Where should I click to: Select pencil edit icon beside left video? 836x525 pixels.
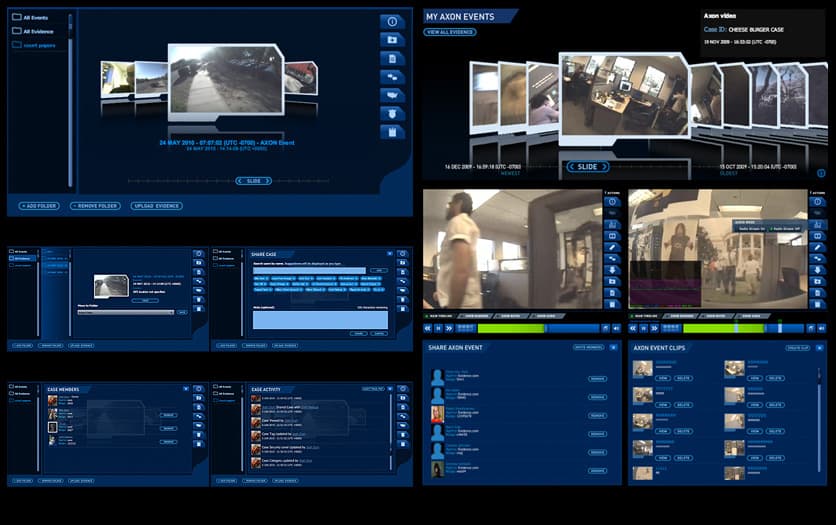tap(612, 247)
